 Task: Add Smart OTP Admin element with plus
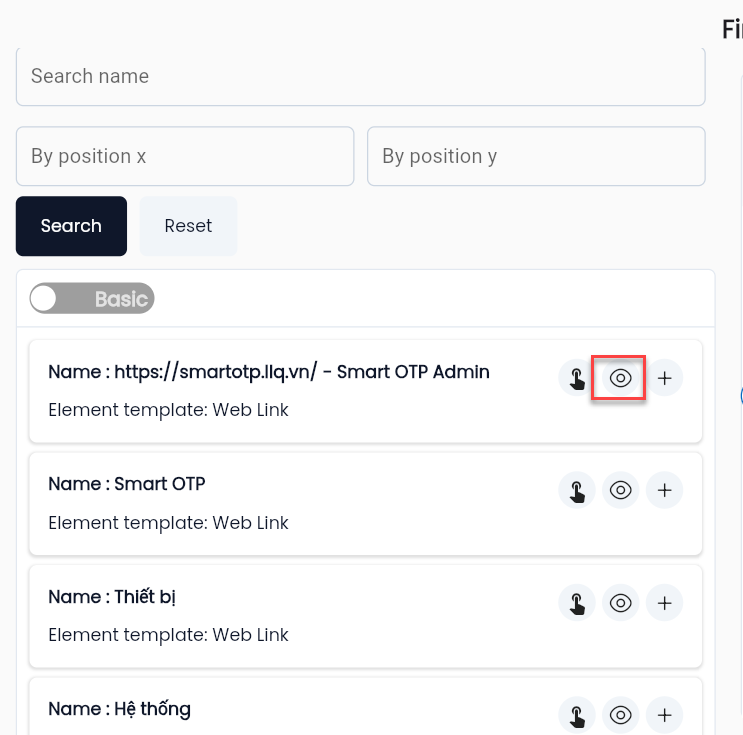point(664,378)
